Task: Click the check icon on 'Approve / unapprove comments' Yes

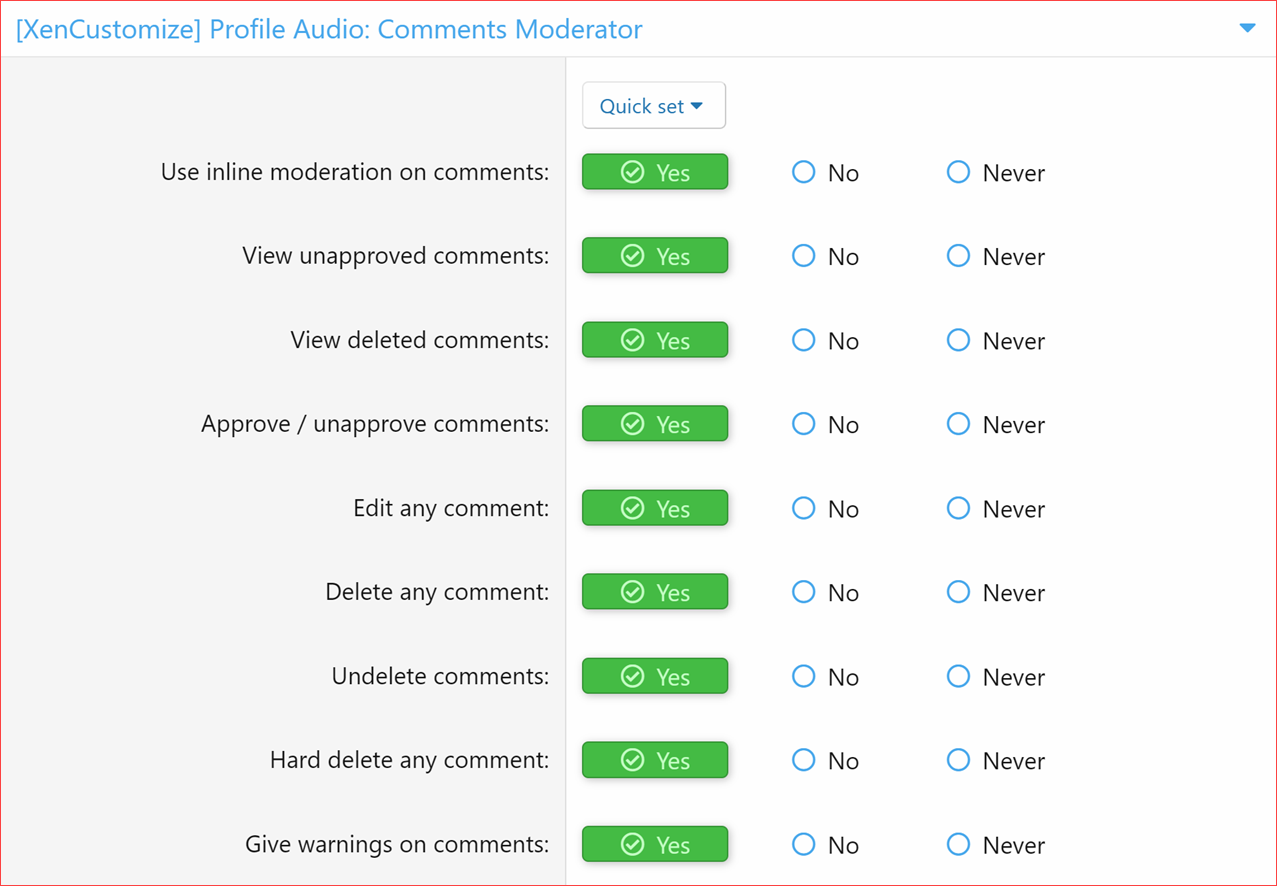Action: tap(633, 423)
